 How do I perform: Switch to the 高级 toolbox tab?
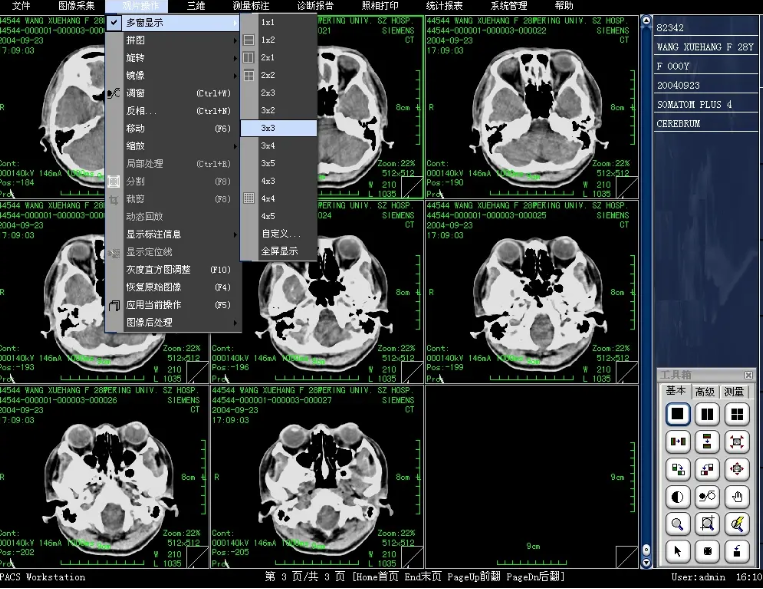705,391
